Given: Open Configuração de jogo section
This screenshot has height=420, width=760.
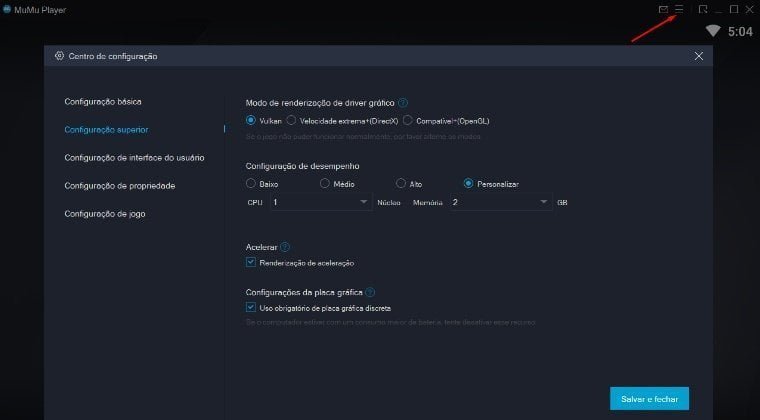Looking at the screenshot, I should (x=105, y=214).
